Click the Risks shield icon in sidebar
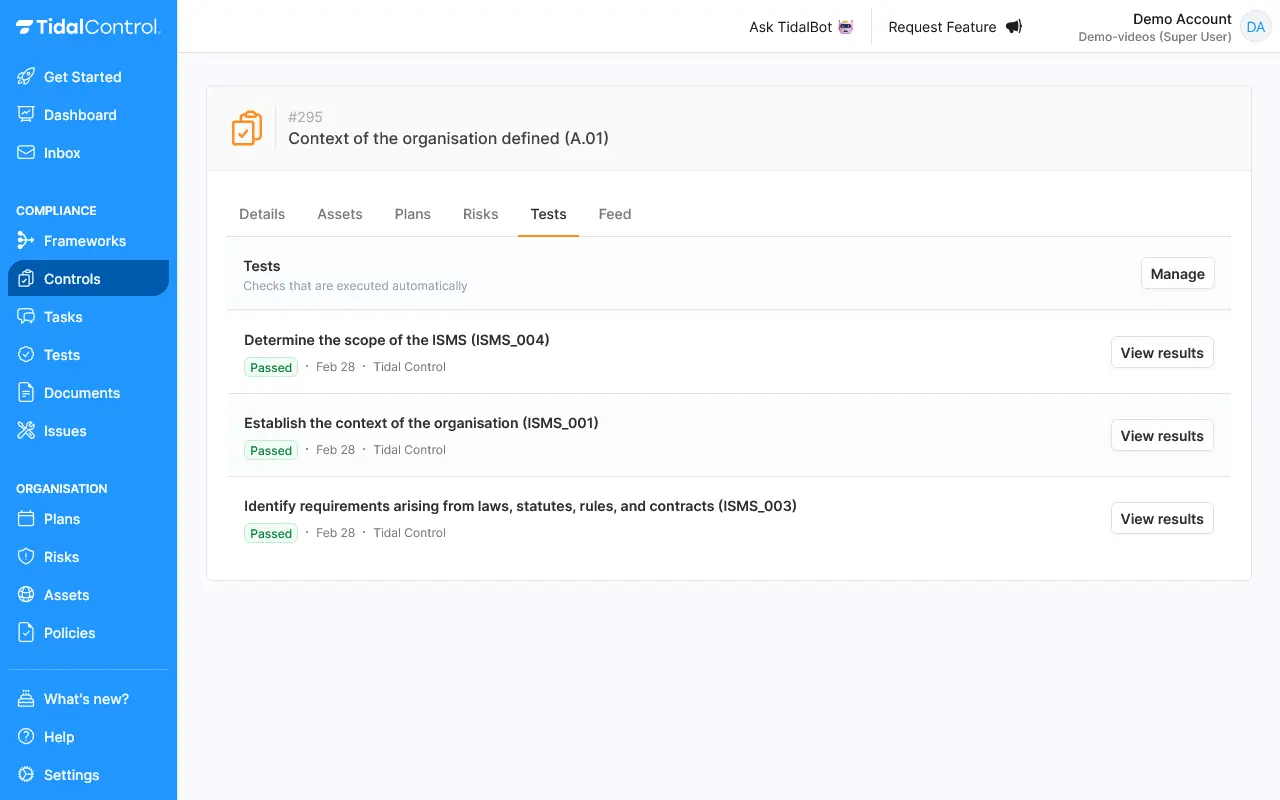The image size is (1280, 800). click(x=26, y=557)
